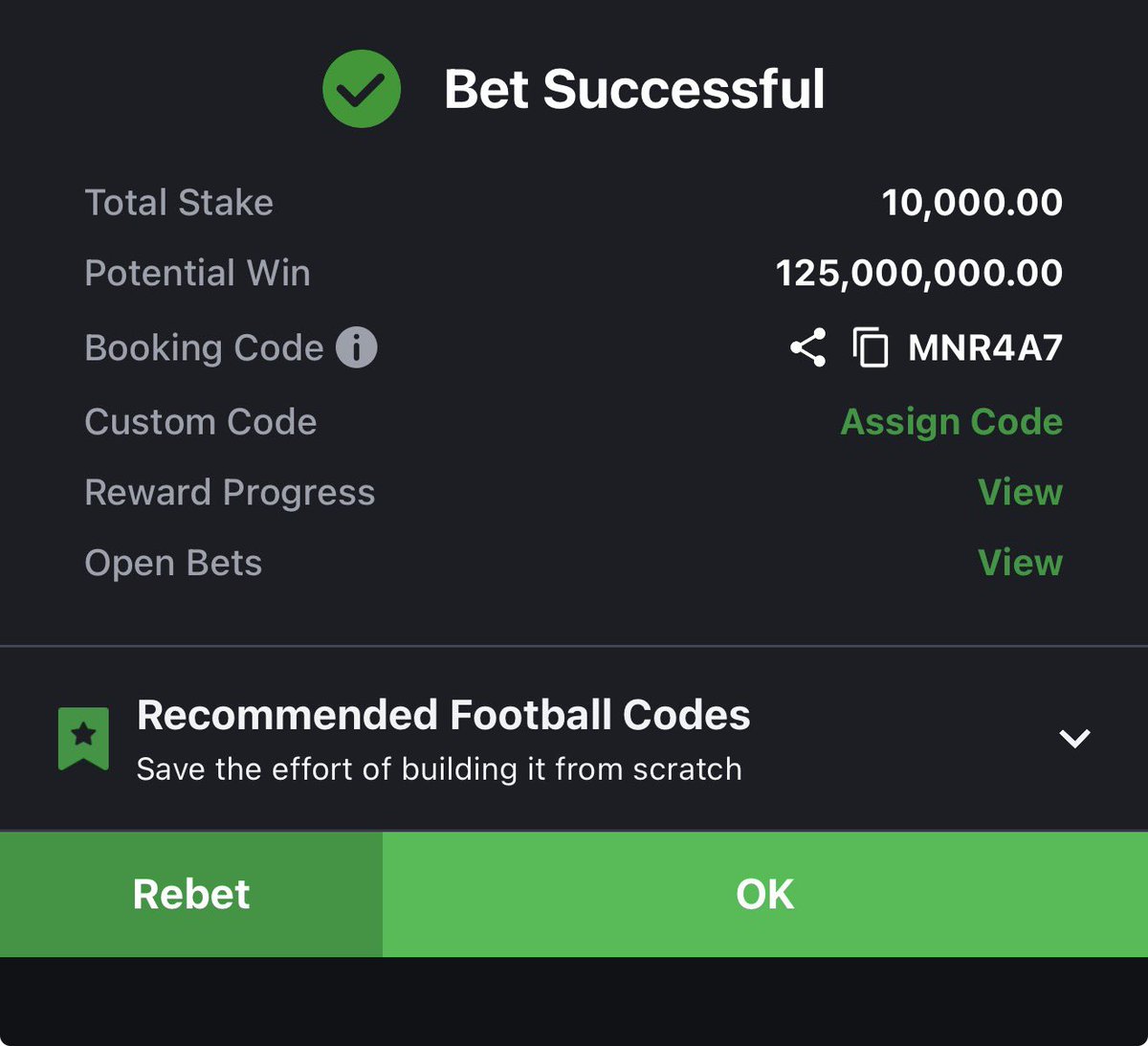Expand the Recommended Football Codes chevron
This screenshot has height=1046, width=1148.
point(1074,738)
